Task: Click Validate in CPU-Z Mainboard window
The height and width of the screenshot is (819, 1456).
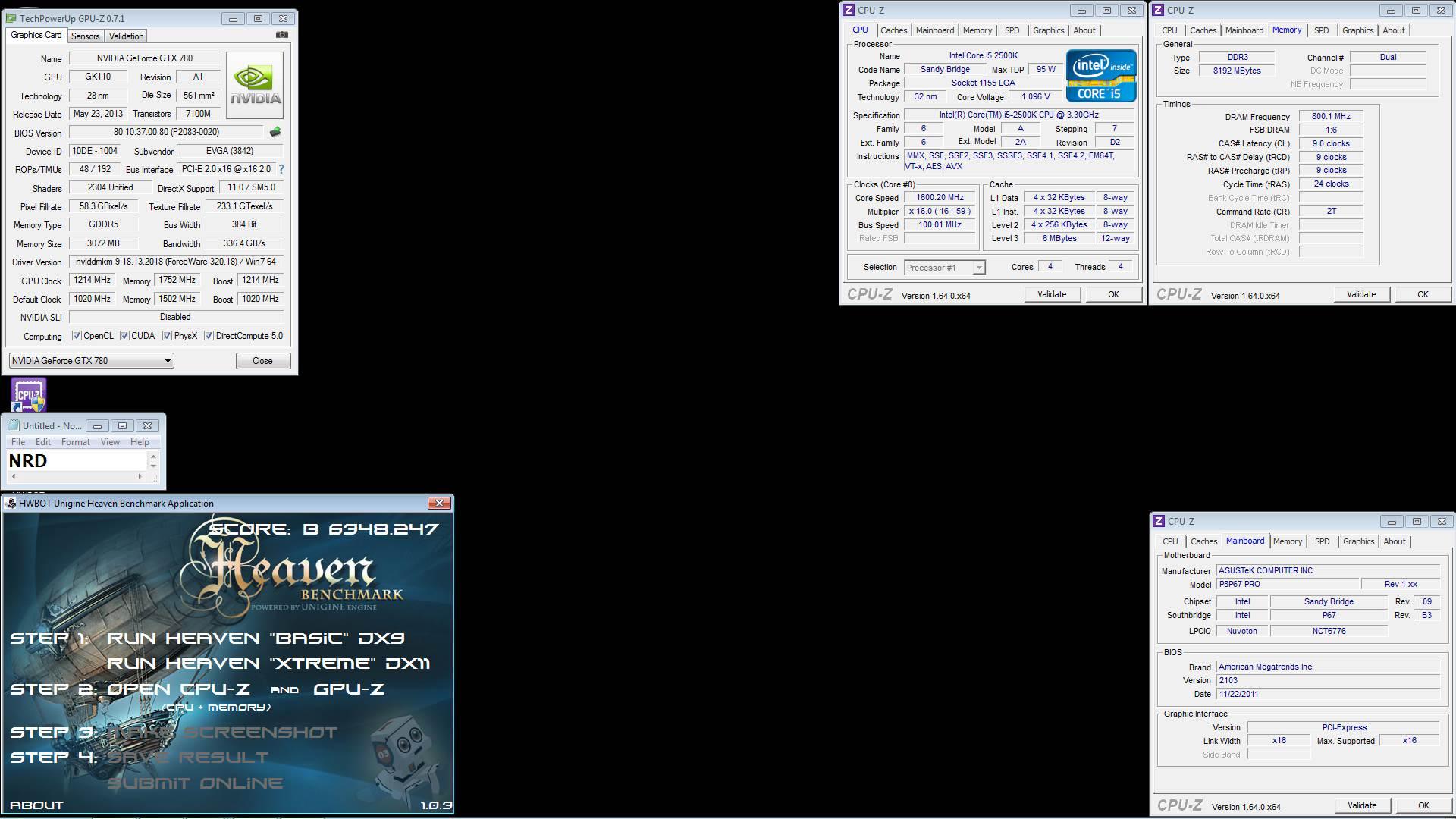Action: pos(1362,805)
